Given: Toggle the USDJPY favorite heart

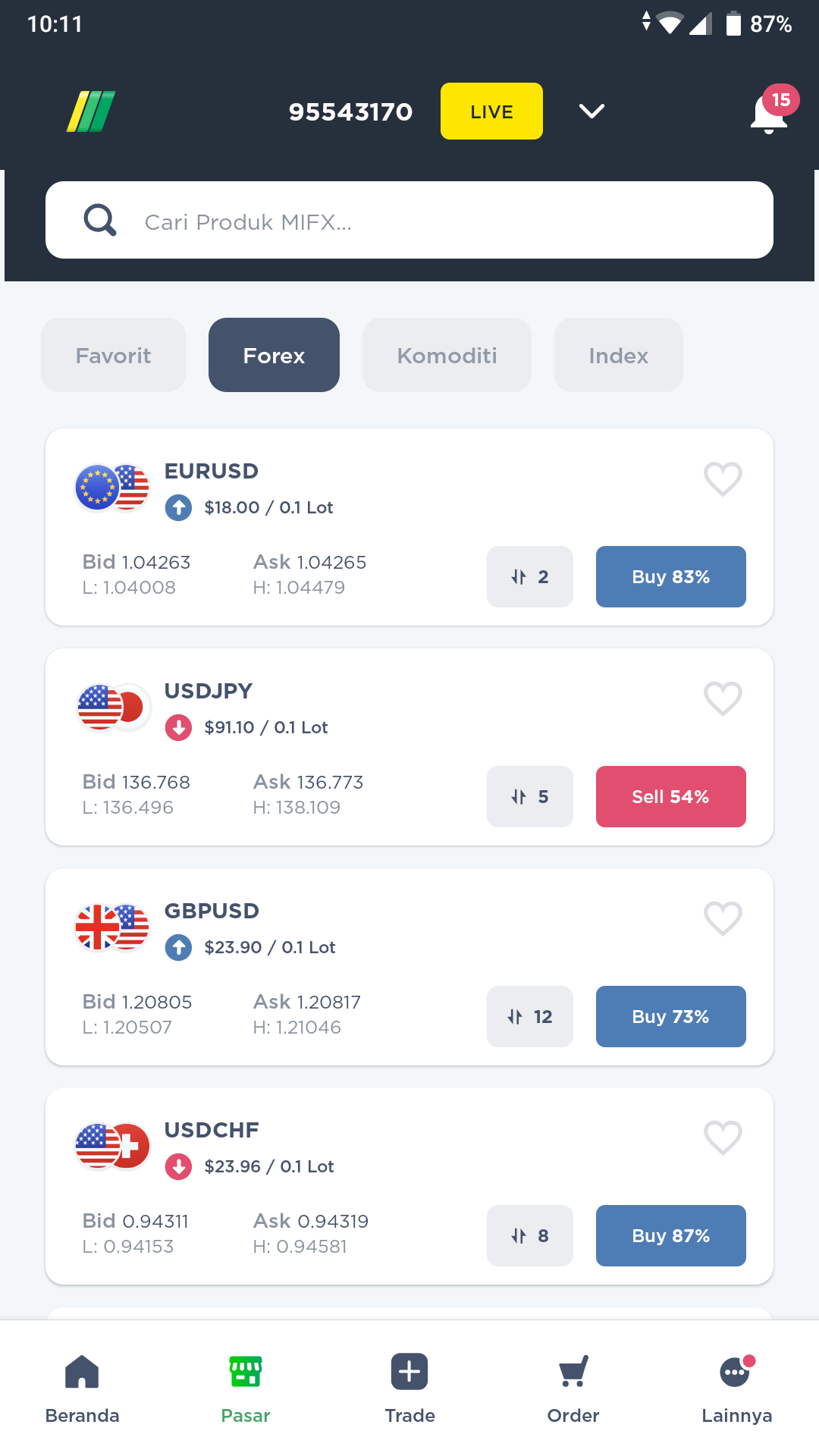Looking at the screenshot, I should [723, 699].
